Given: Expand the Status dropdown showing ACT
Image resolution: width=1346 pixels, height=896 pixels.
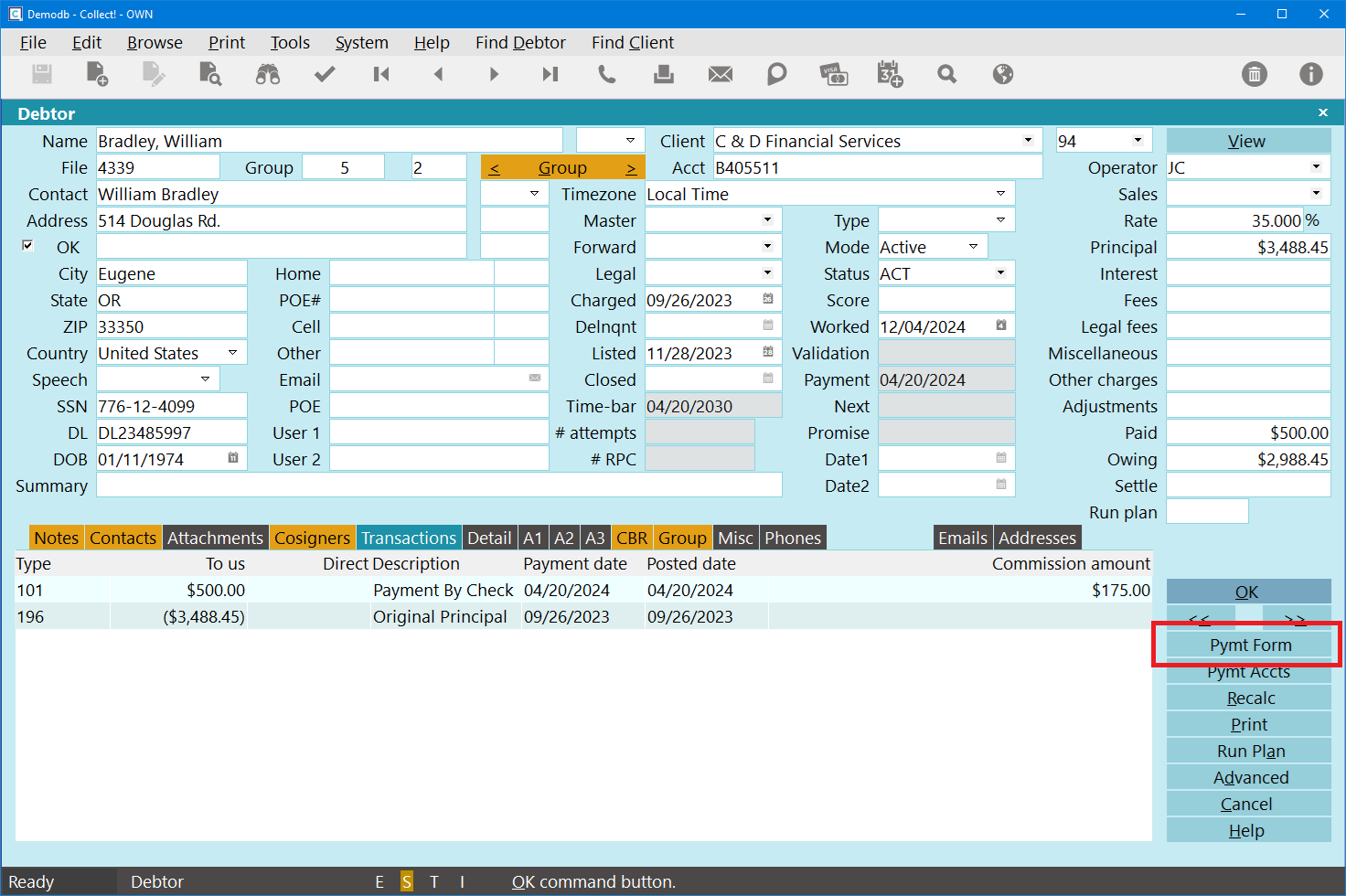Looking at the screenshot, I should coord(1000,273).
